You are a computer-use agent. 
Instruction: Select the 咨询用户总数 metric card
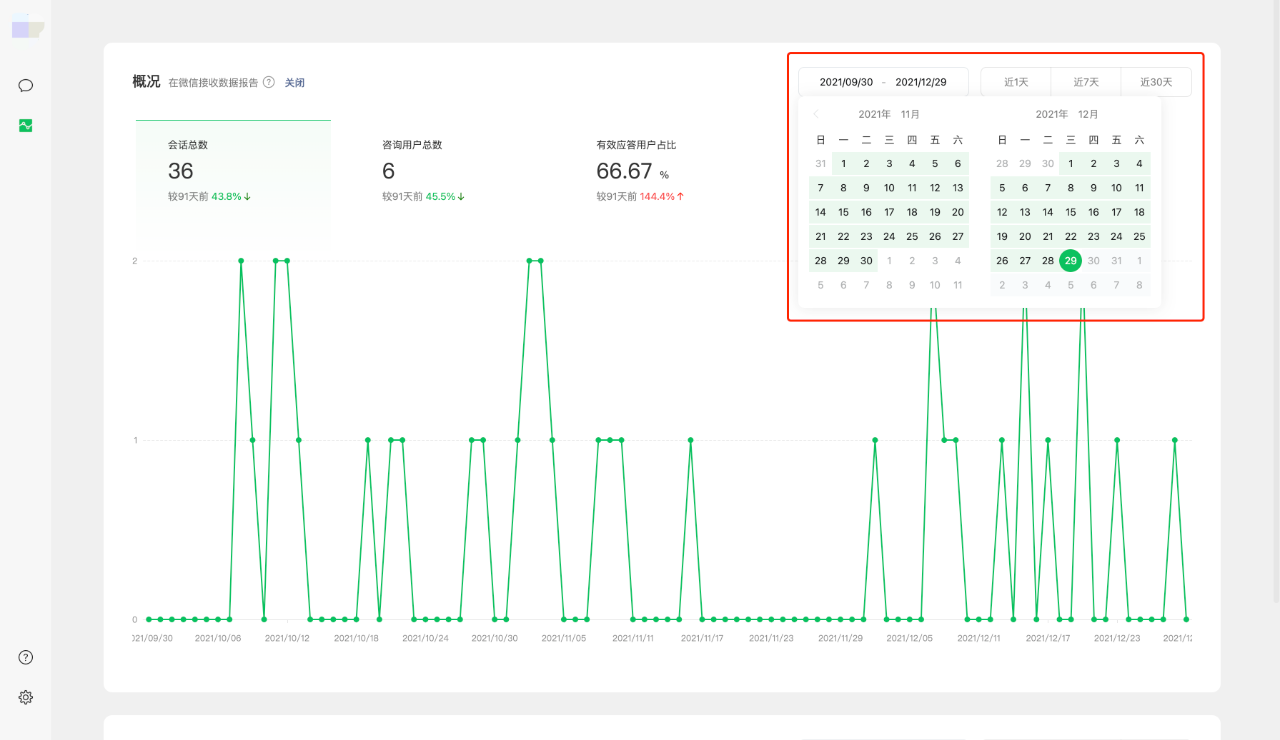pos(447,171)
